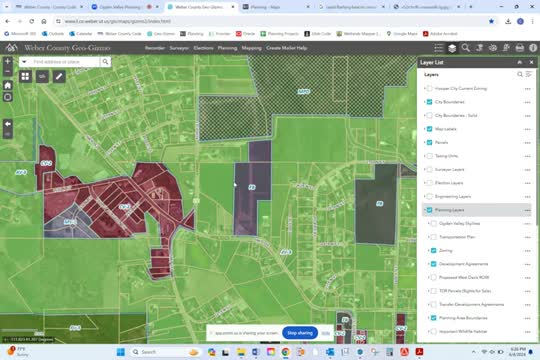Activate the my location button
Screen dimensions: 540x360
tap(8, 97)
